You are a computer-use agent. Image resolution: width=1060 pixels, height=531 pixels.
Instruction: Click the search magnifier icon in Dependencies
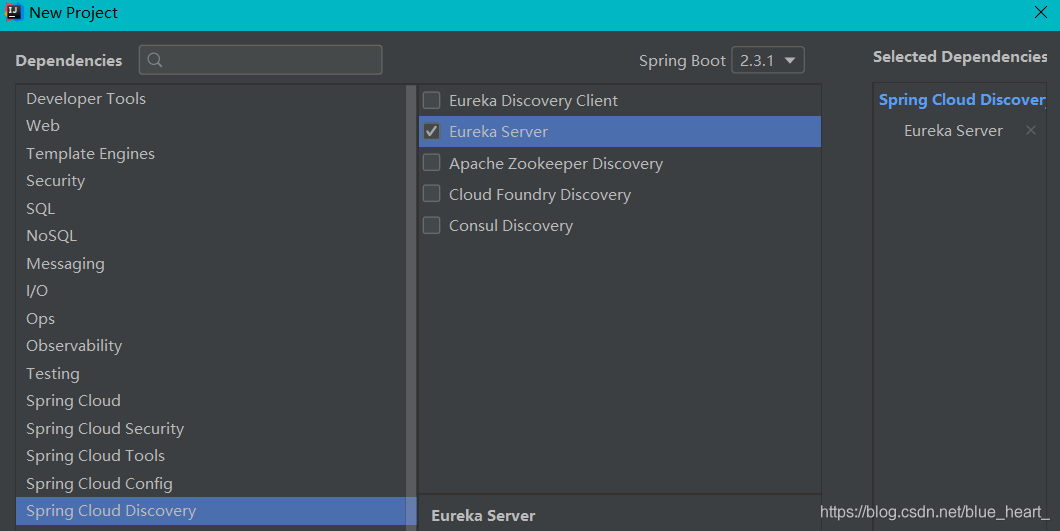155,60
